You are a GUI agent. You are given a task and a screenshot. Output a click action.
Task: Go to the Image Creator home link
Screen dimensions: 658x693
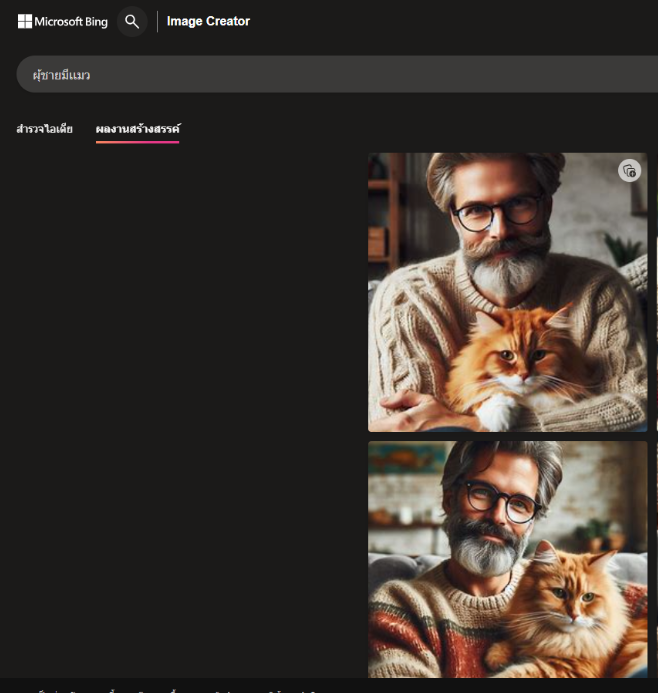click(208, 21)
